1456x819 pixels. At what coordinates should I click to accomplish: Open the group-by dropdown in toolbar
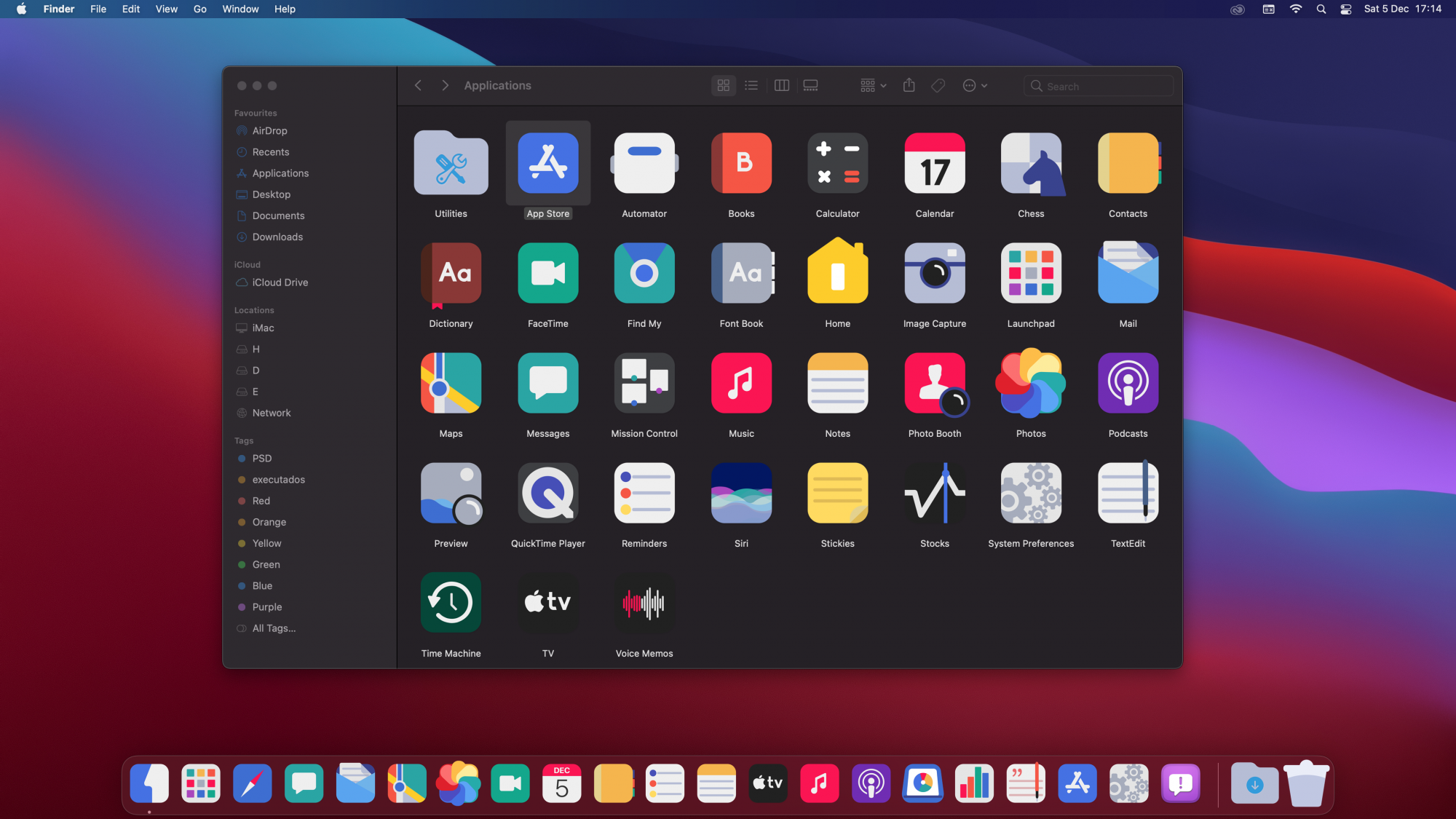click(873, 86)
